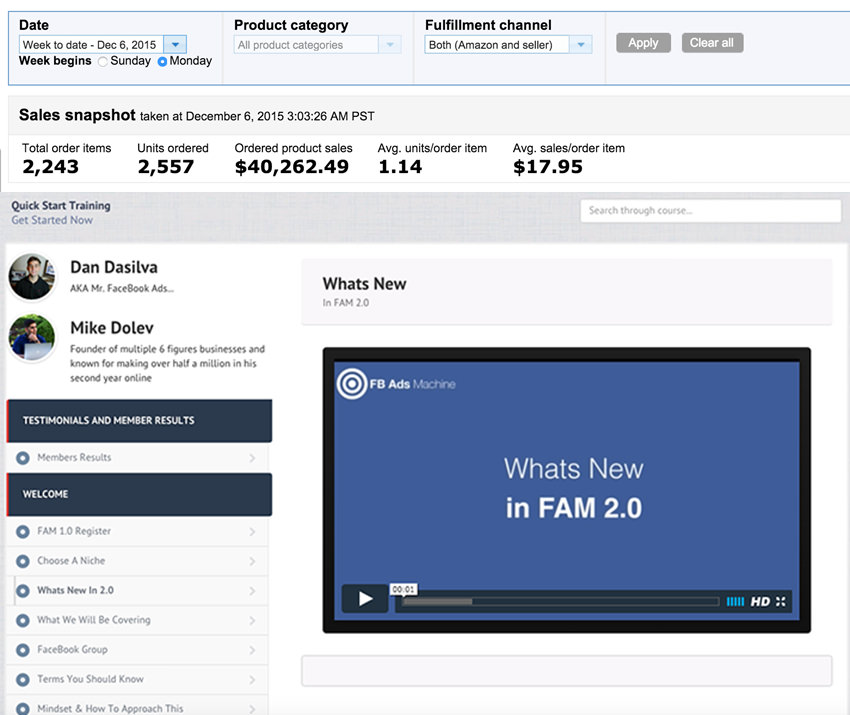
Task: Open the FaceBook Group lesson
Action: [x=137, y=649]
